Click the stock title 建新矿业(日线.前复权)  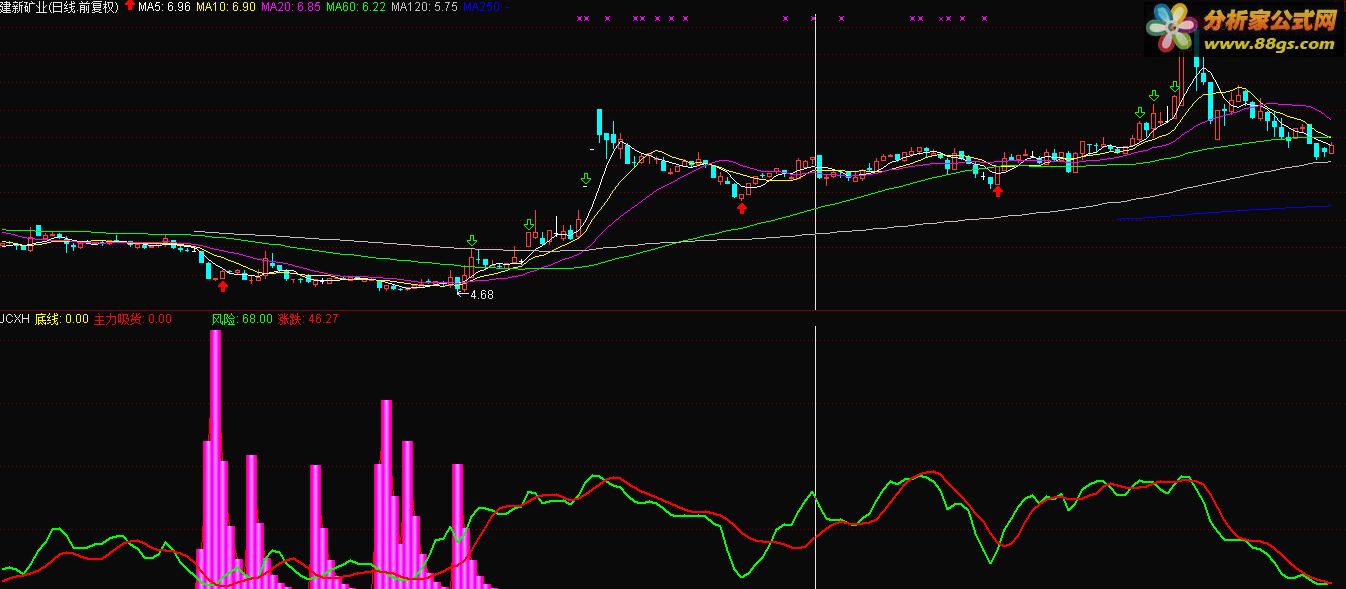59,7
